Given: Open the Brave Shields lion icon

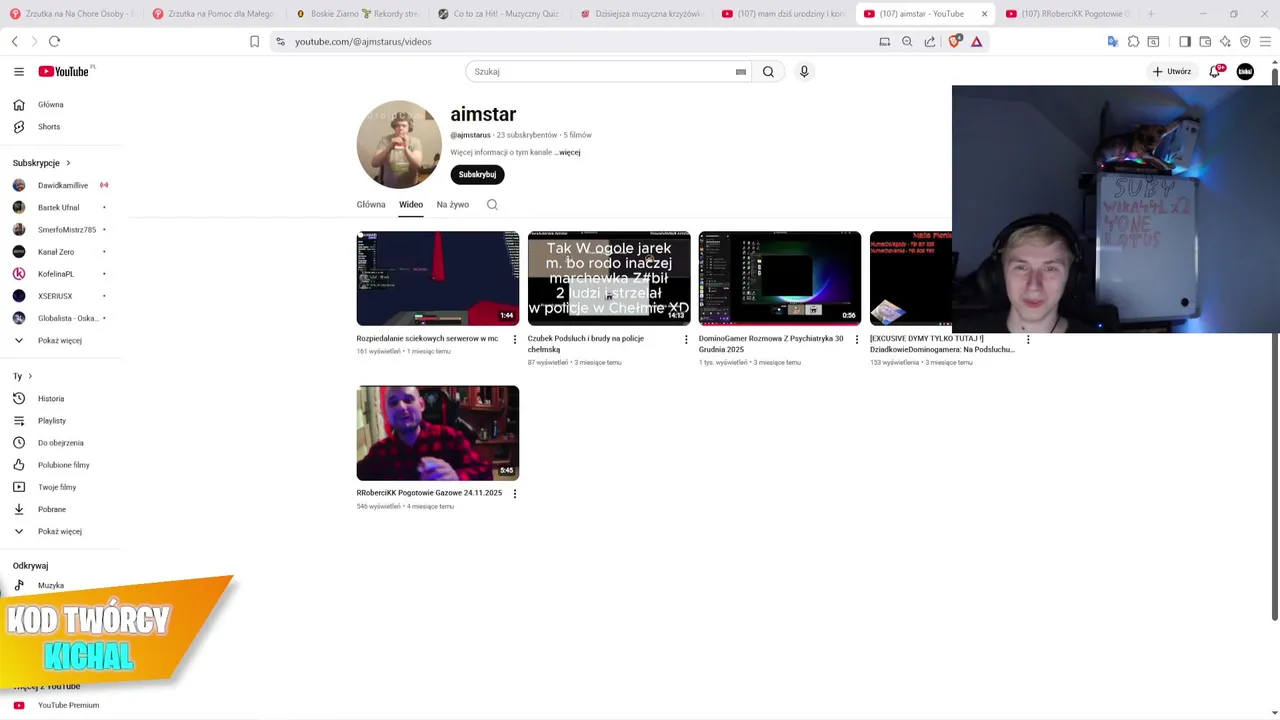Looking at the screenshot, I should 954,41.
